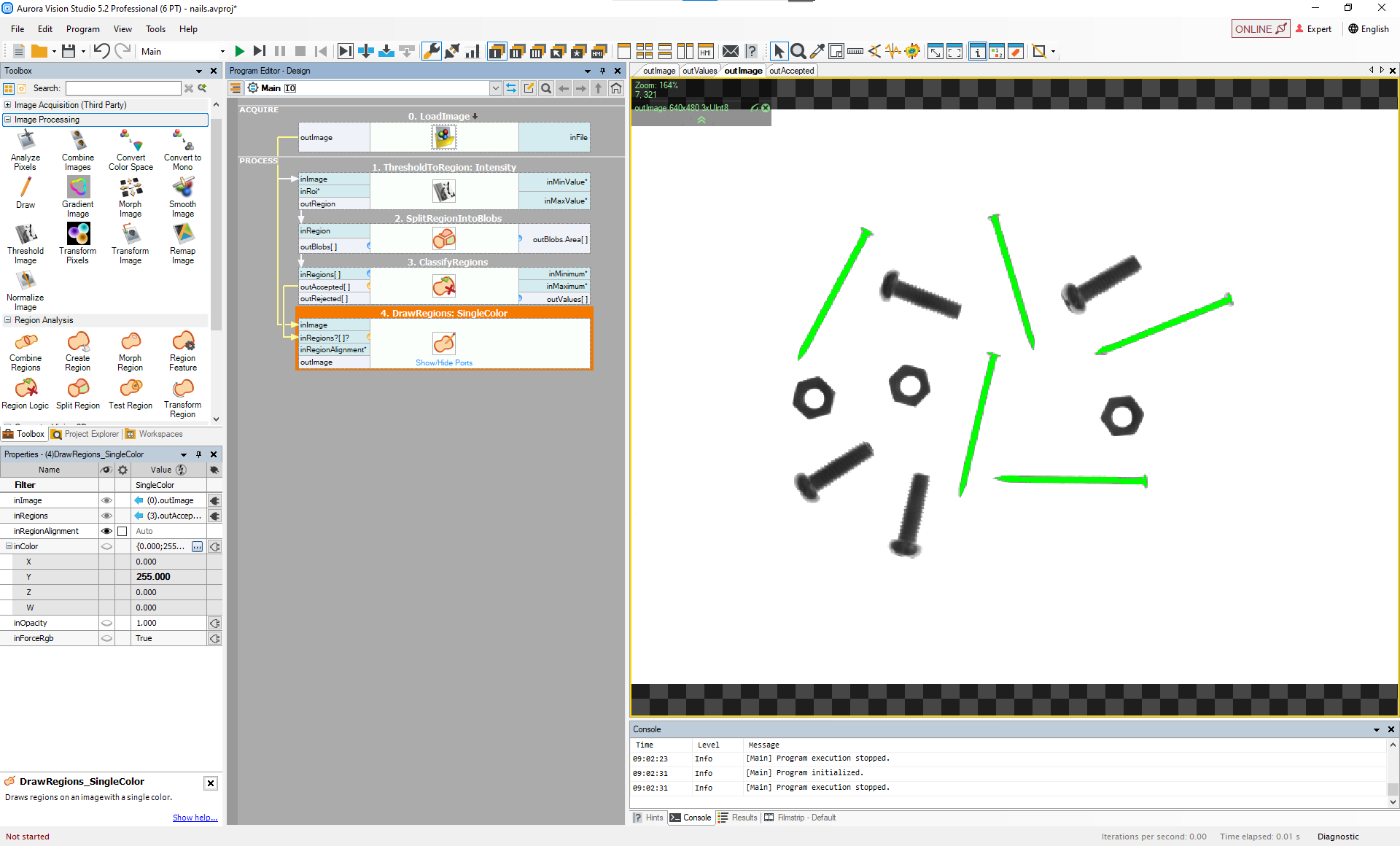
Task: Click the Undo toolbar icon
Action: 101,51
